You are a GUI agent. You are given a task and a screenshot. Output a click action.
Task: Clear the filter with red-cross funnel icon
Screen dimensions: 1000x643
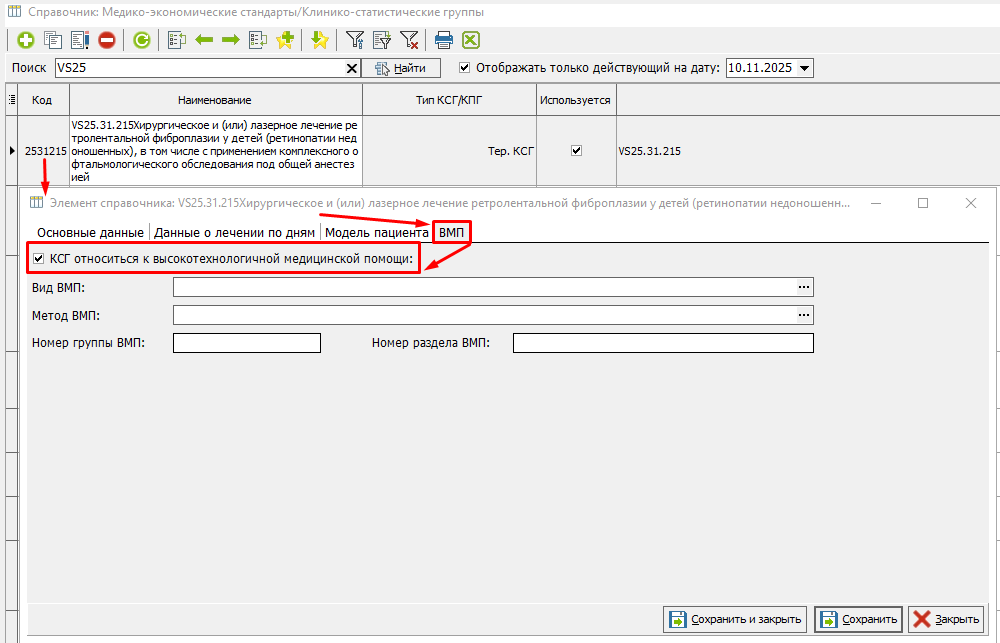[409, 40]
